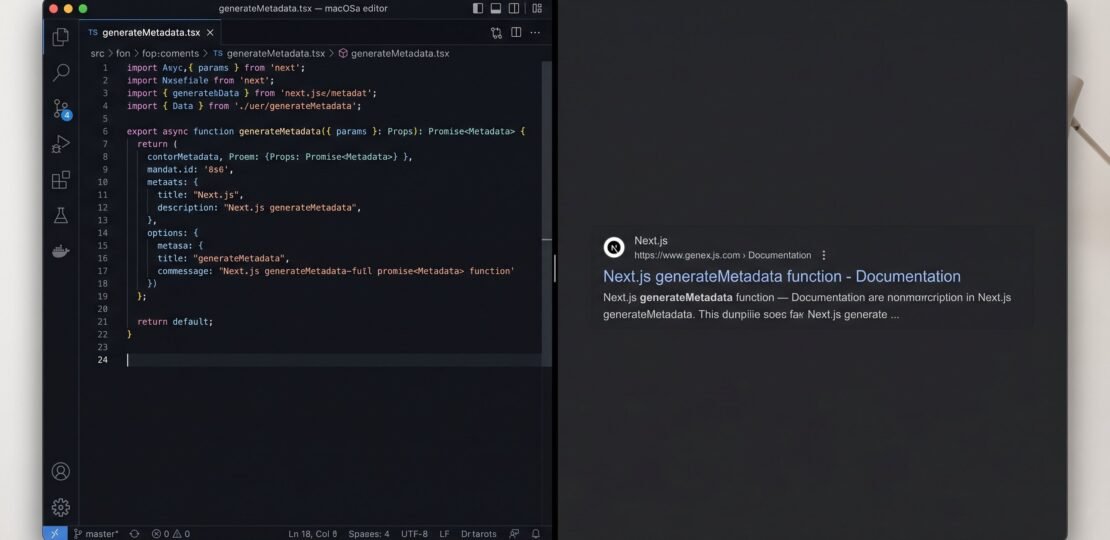1110x540 pixels.
Task: Customize layout icon in title bar
Action: click(x=537, y=8)
